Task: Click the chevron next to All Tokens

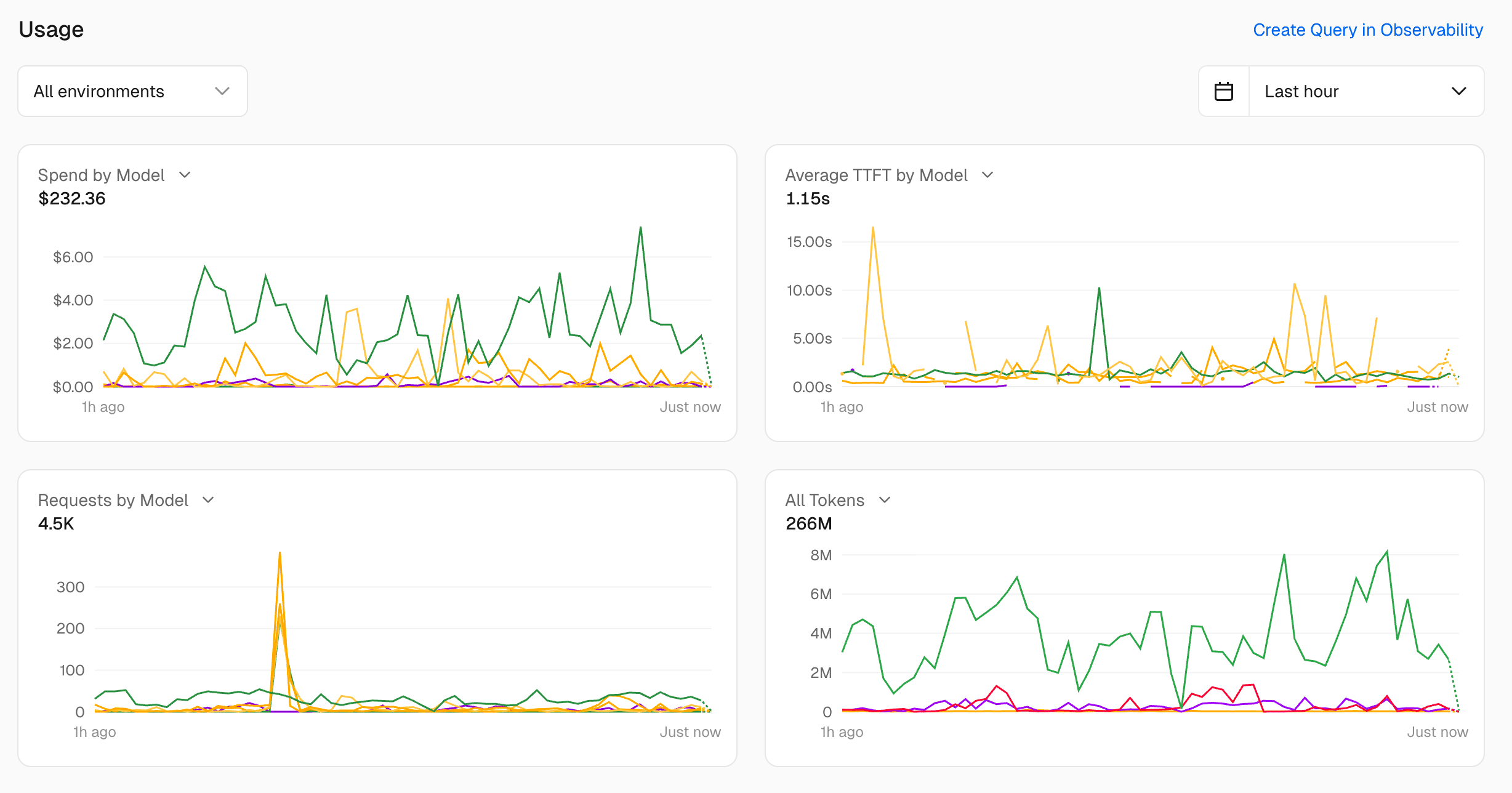Action: pos(885,500)
